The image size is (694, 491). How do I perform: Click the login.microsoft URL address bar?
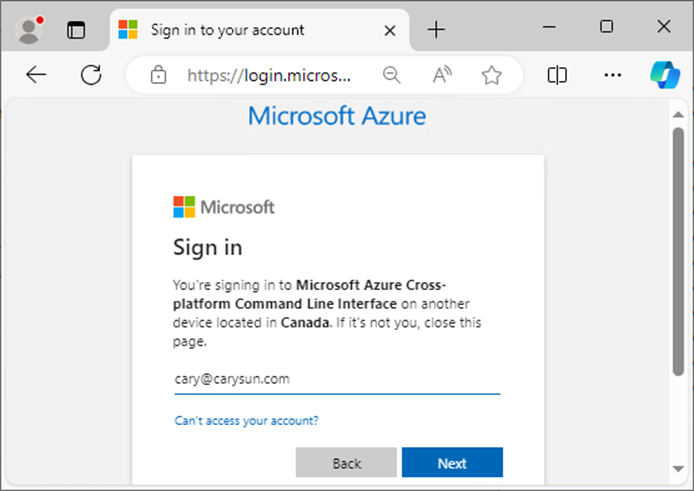pyautogui.click(x=269, y=75)
